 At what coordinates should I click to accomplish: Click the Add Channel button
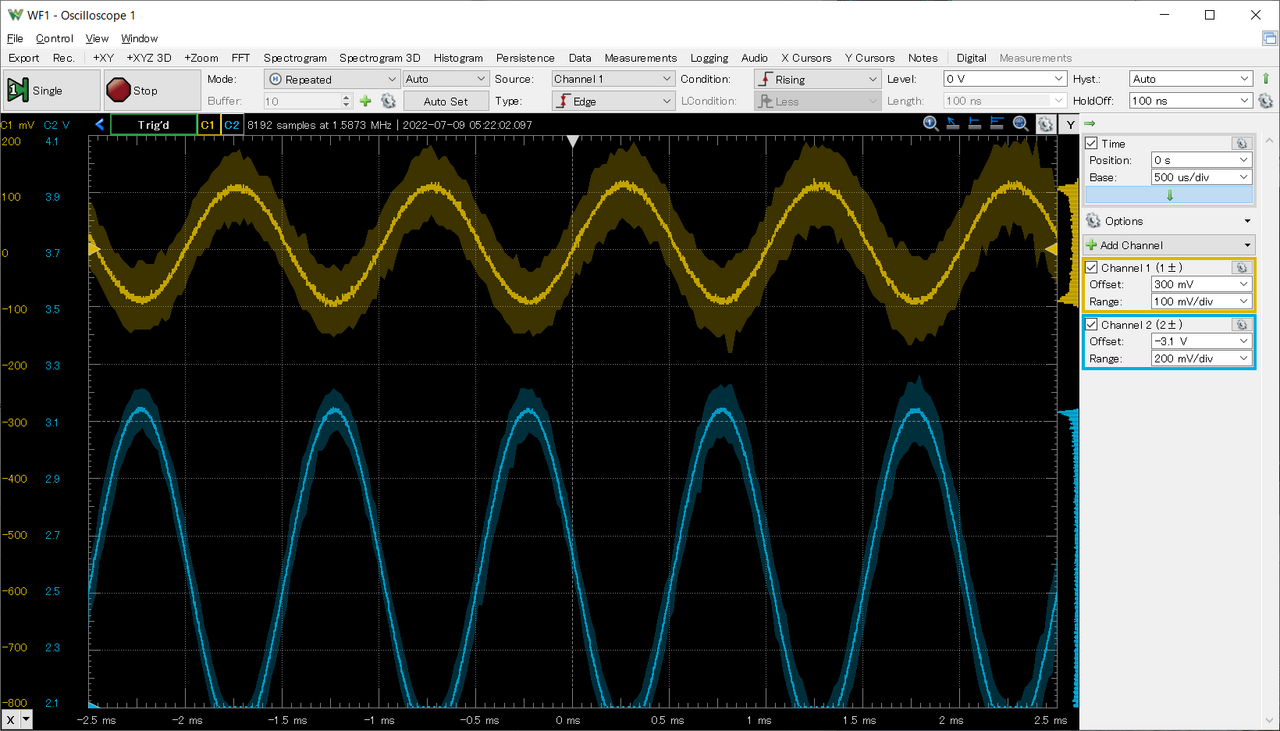(x=1168, y=245)
